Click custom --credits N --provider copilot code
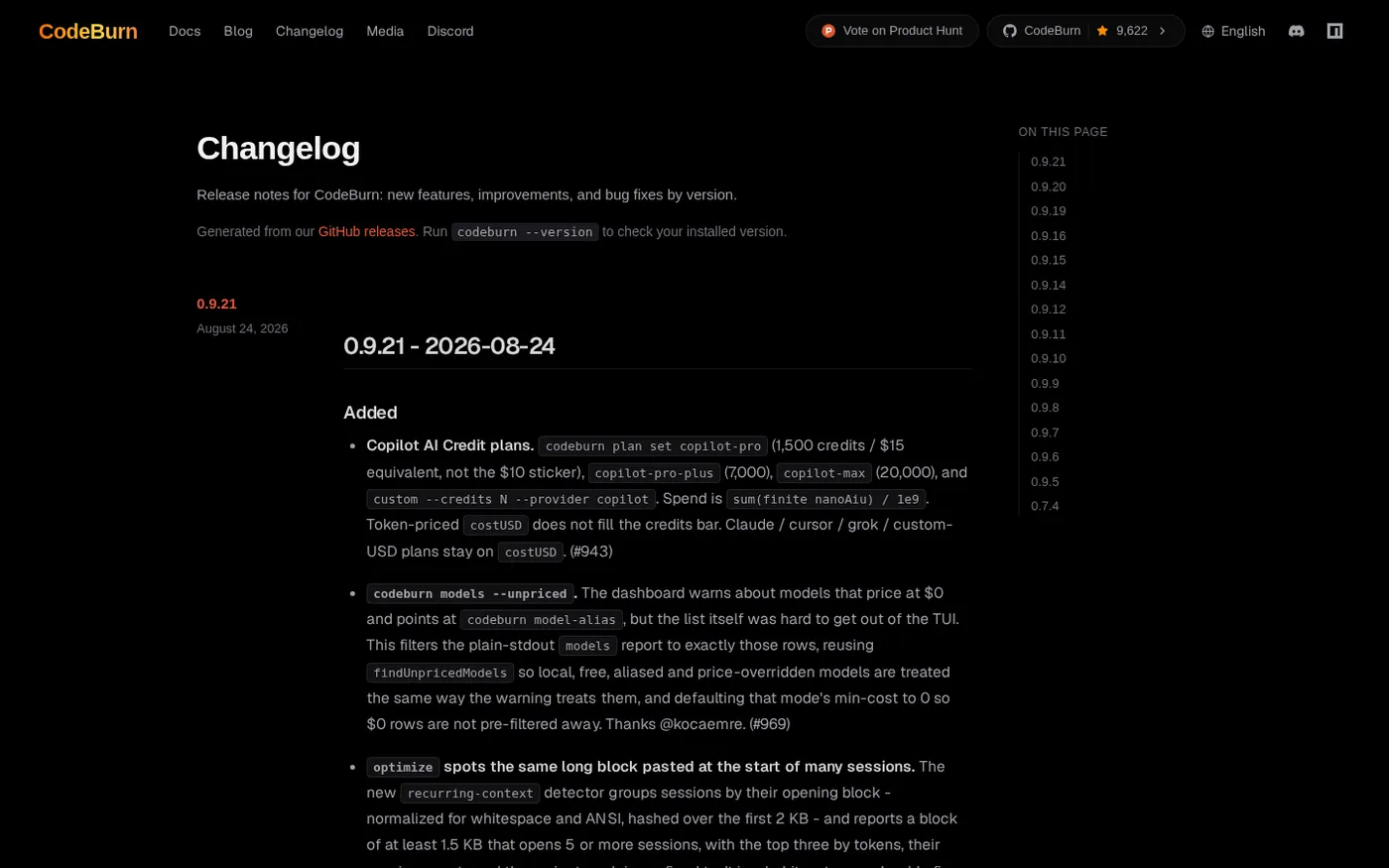 click(511, 499)
